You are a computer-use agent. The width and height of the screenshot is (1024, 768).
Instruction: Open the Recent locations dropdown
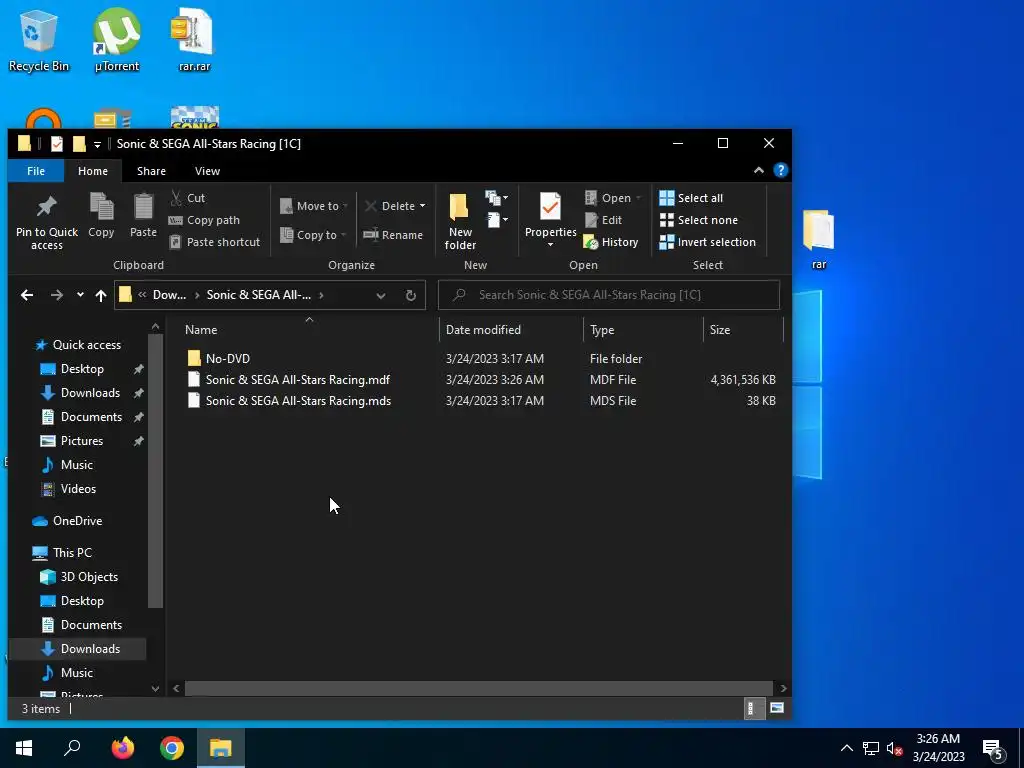coord(80,295)
